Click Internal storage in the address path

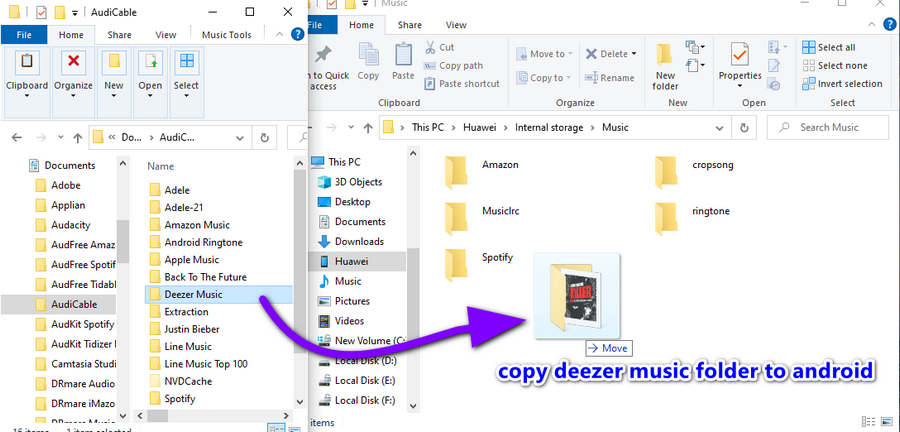pyautogui.click(x=549, y=127)
